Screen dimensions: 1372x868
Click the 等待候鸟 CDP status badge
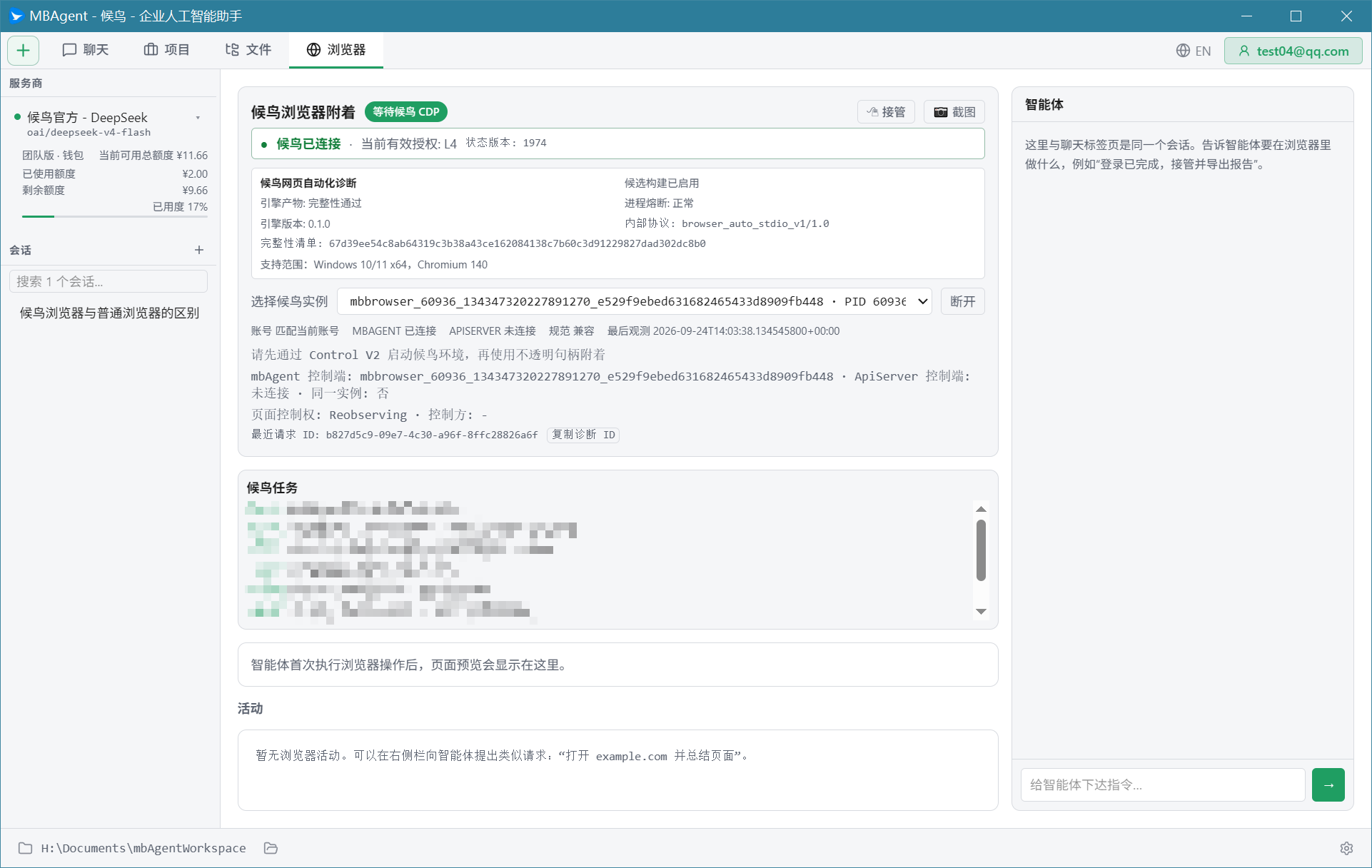pyautogui.click(x=406, y=112)
